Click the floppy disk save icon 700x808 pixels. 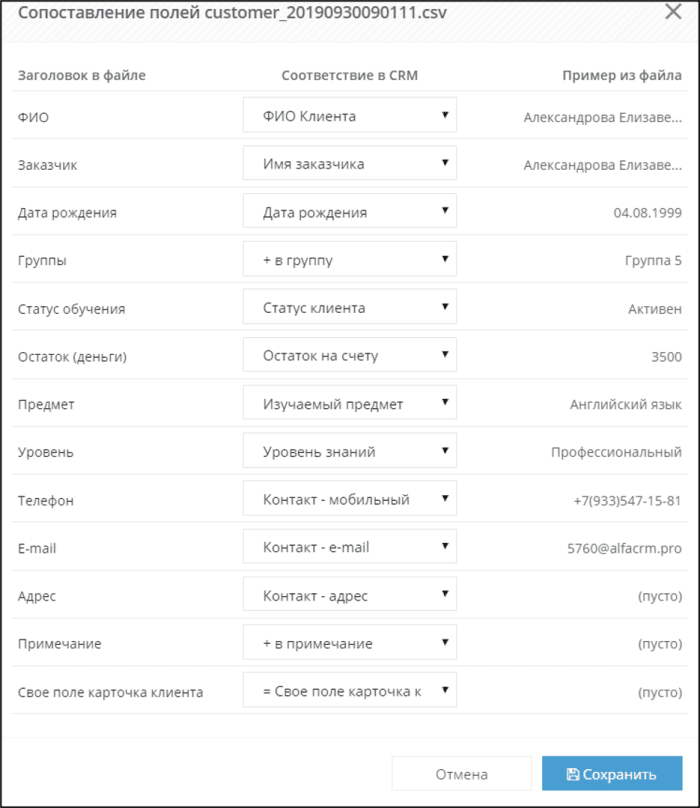[573, 774]
